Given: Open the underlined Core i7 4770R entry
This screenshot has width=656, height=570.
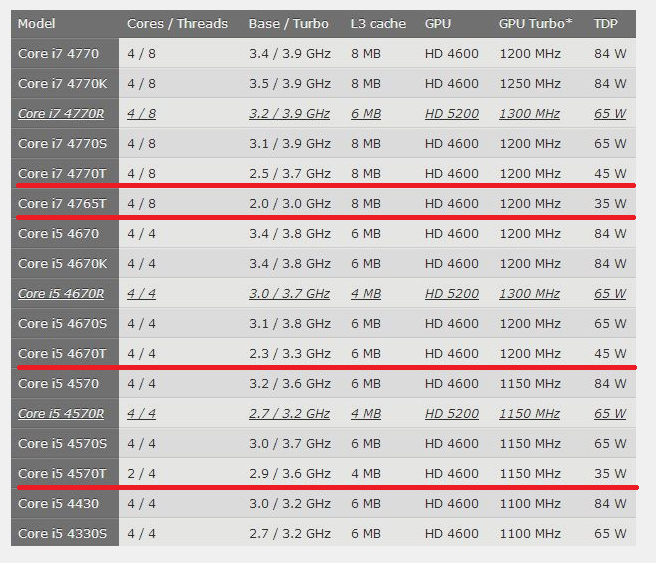Looking at the screenshot, I should [x=61, y=114].
